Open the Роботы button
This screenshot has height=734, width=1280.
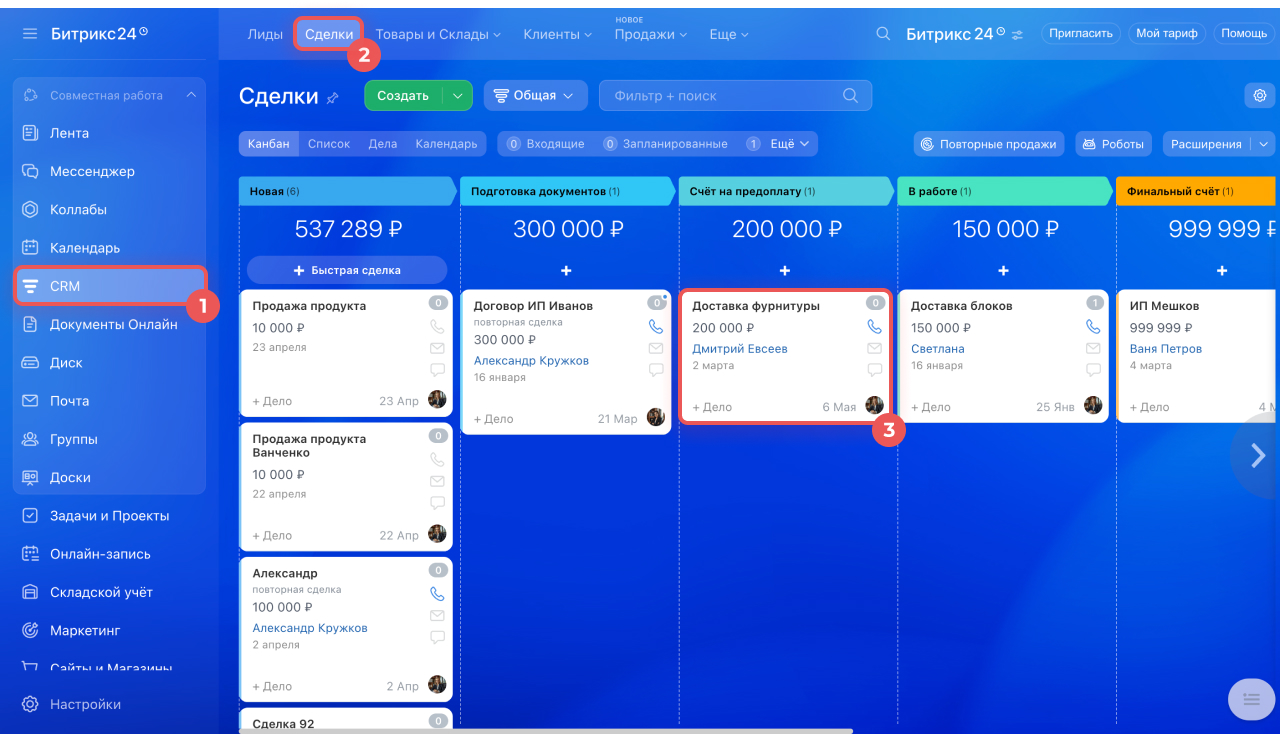1113,144
